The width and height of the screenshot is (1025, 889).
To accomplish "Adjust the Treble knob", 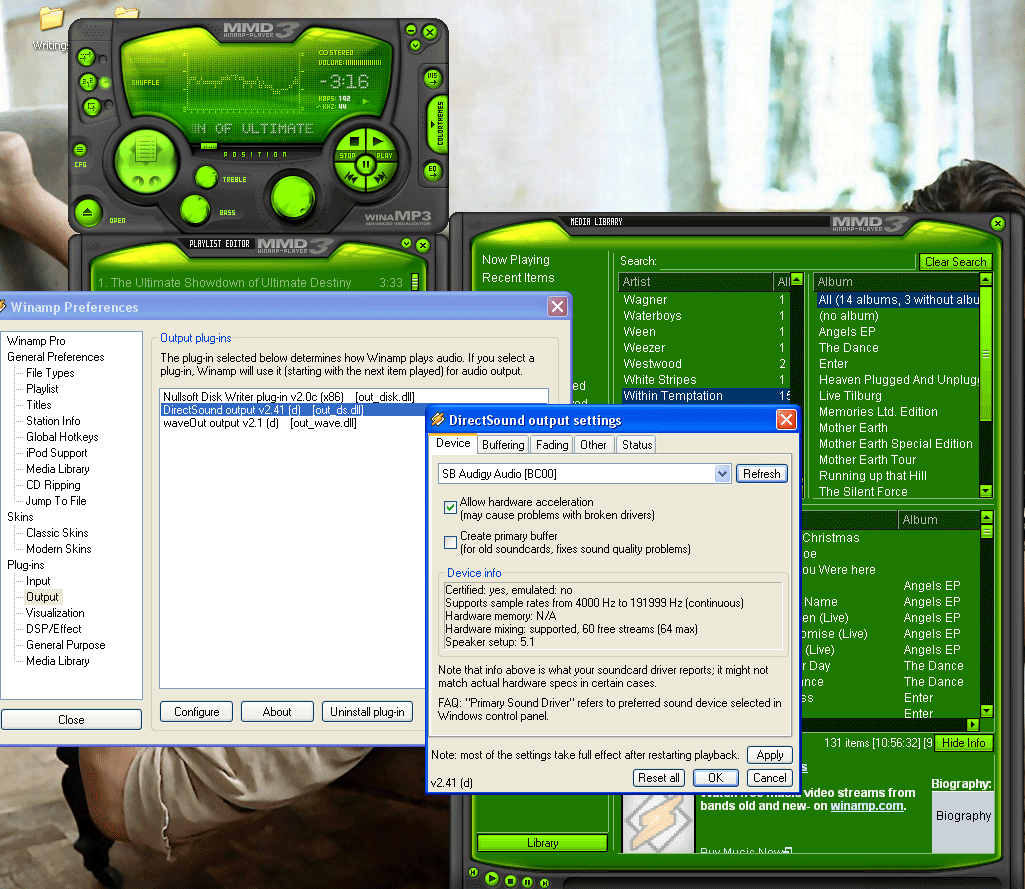I will pyautogui.click(x=206, y=177).
